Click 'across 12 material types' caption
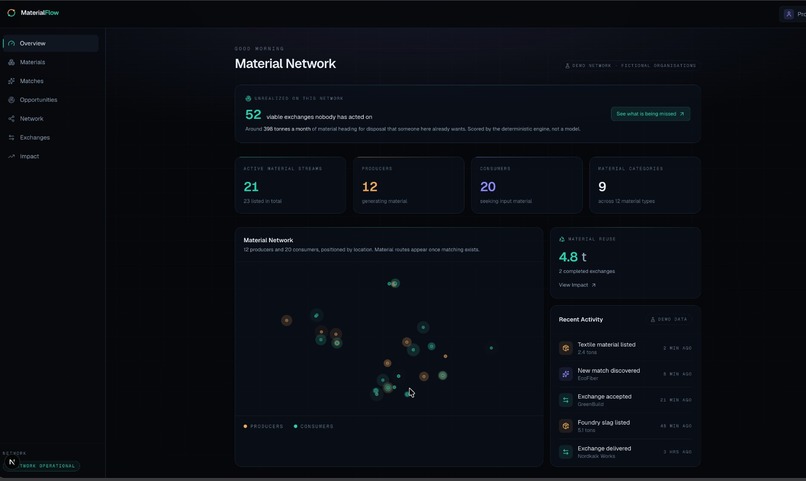The image size is (806, 481). [627, 201]
